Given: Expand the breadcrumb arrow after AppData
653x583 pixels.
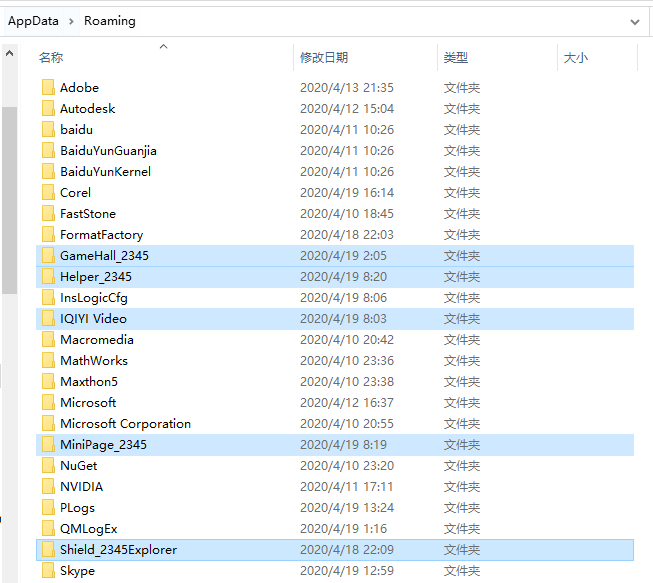Looking at the screenshot, I should pyautogui.click(x=71, y=21).
